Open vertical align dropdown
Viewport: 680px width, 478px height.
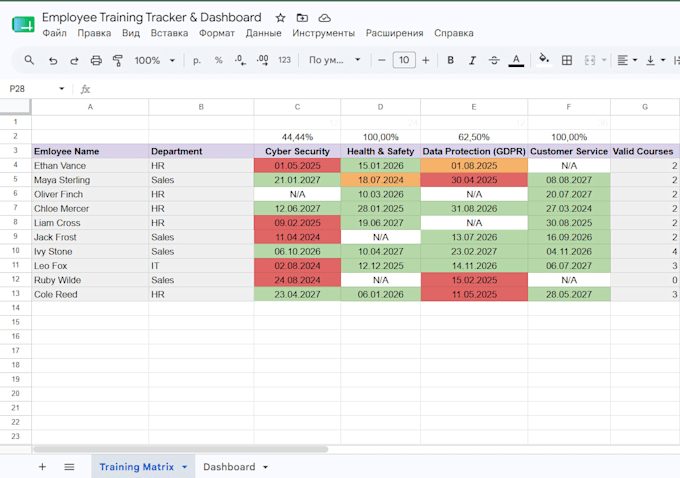pos(655,60)
